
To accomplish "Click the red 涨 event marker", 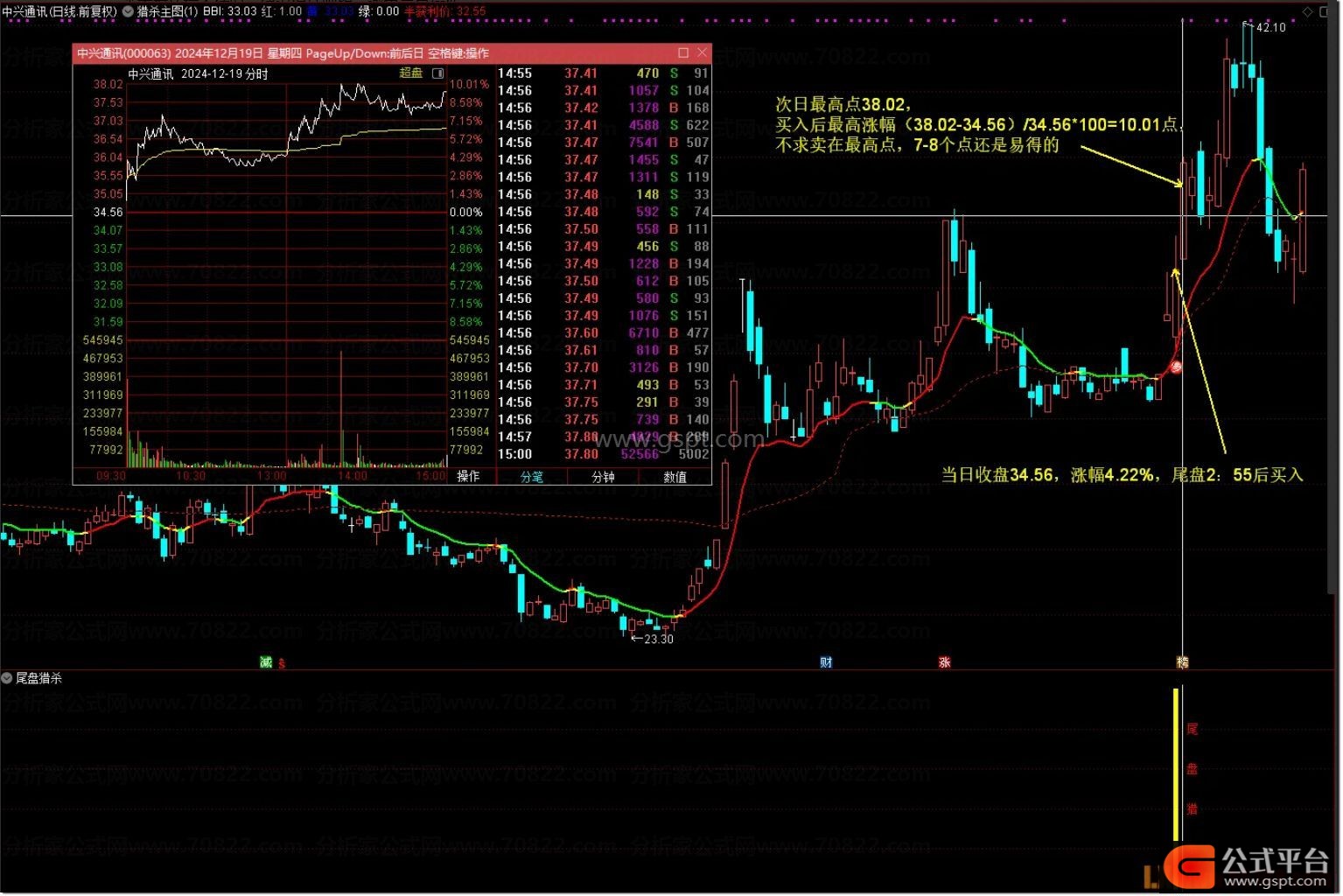I will 945,662.
